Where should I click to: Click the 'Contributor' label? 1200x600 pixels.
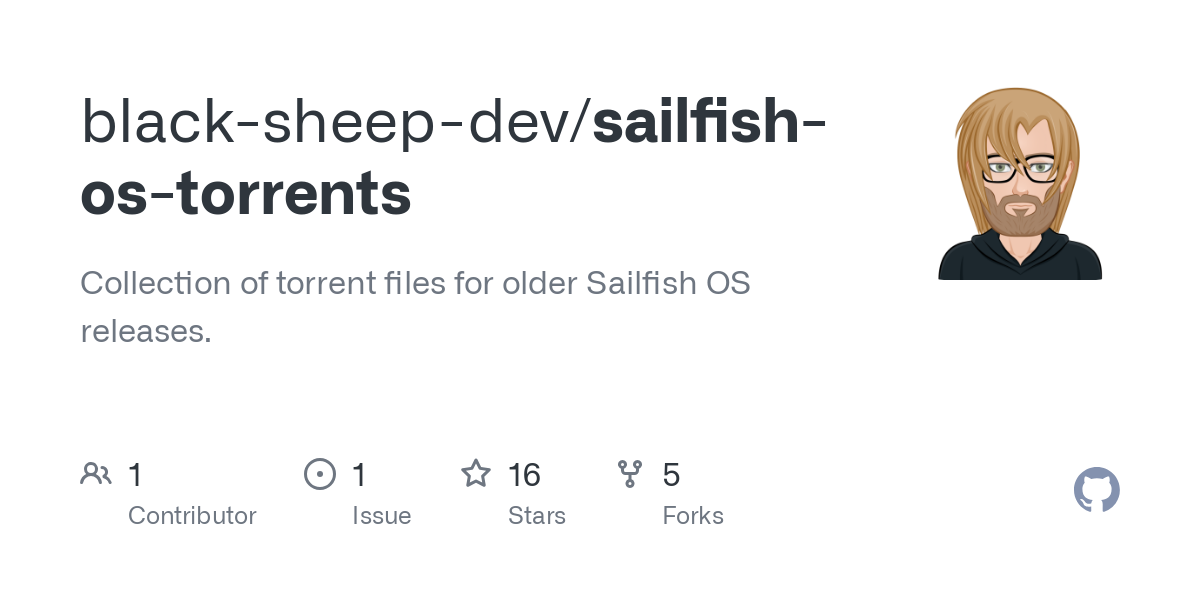coord(192,516)
